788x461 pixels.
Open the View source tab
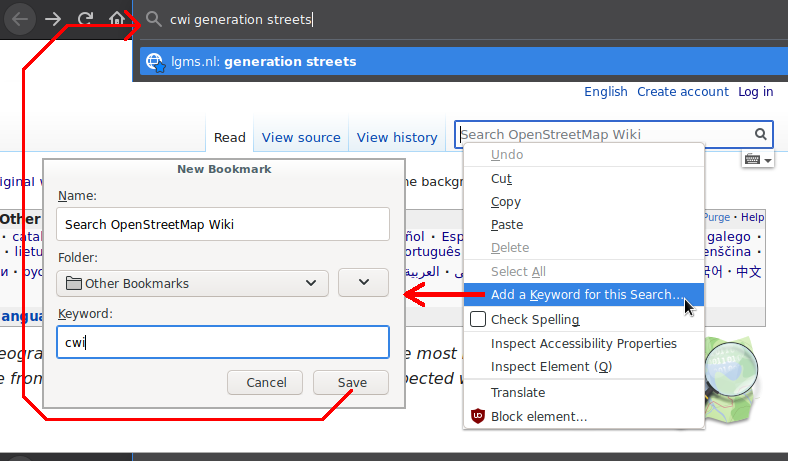pos(301,137)
